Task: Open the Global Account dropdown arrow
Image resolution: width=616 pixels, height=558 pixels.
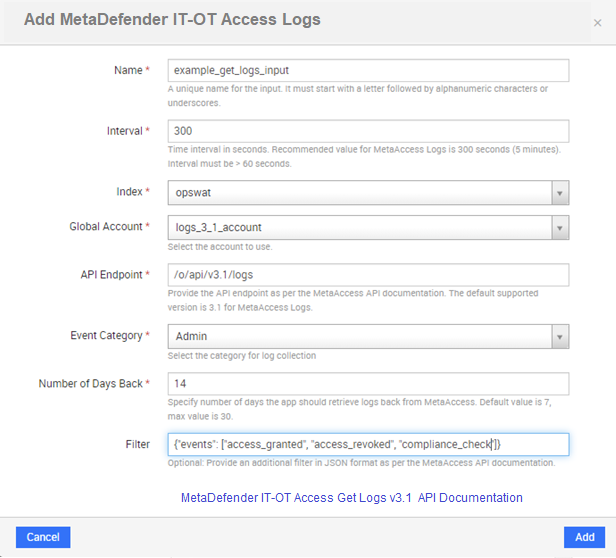Action: pos(560,228)
